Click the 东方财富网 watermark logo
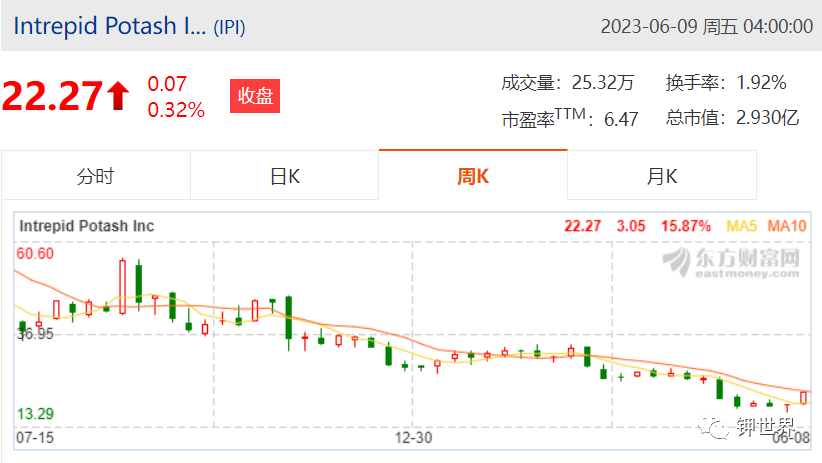The width and height of the screenshot is (822, 463). [731, 262]
